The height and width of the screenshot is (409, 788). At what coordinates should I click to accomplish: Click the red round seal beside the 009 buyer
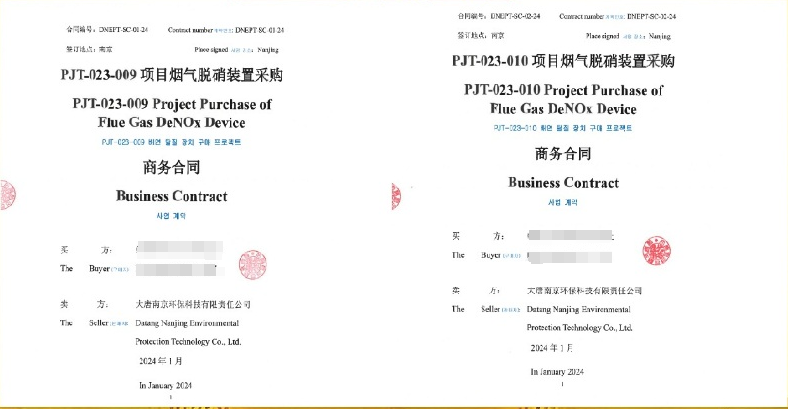(253, 265)
